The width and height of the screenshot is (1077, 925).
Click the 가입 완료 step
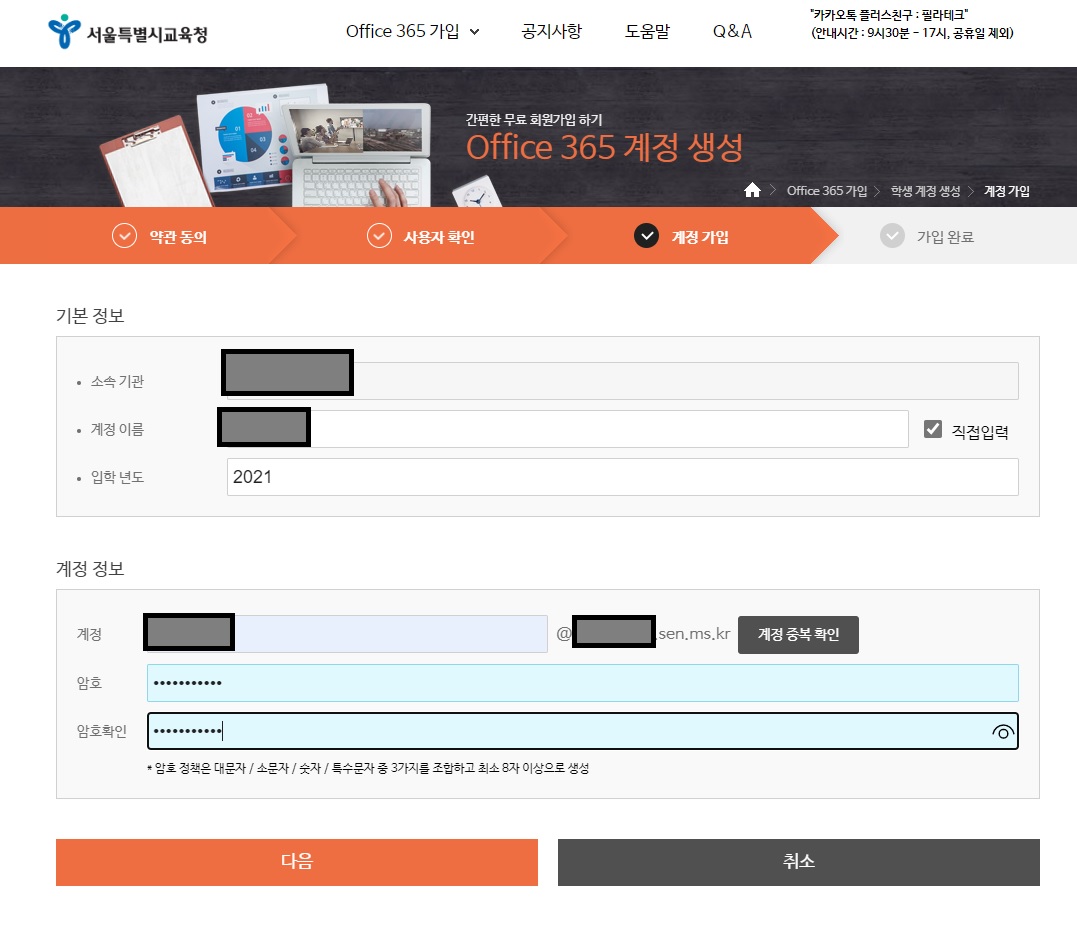click(x=927, y=236)
